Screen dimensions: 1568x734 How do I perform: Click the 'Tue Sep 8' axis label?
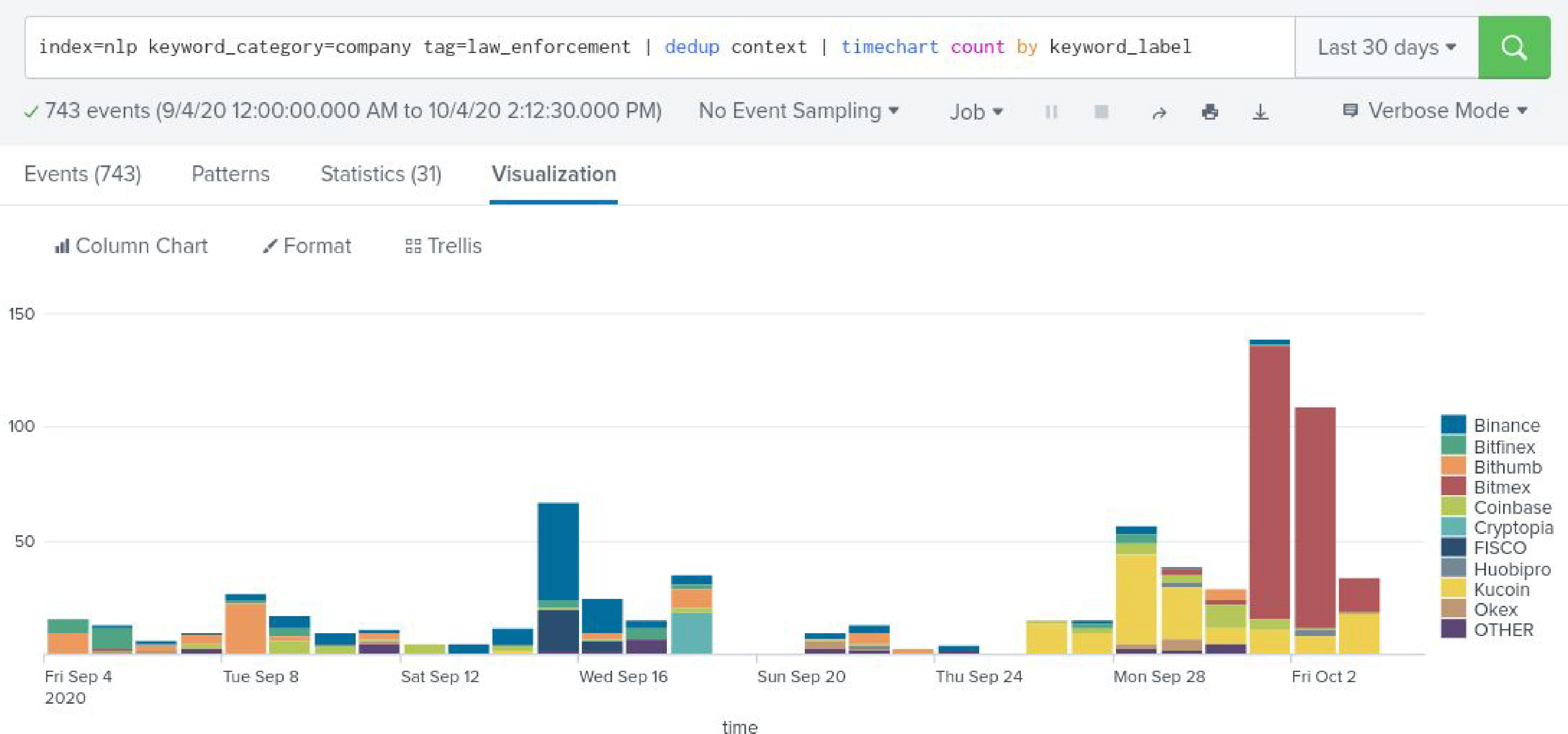click(x=261, y=676)
